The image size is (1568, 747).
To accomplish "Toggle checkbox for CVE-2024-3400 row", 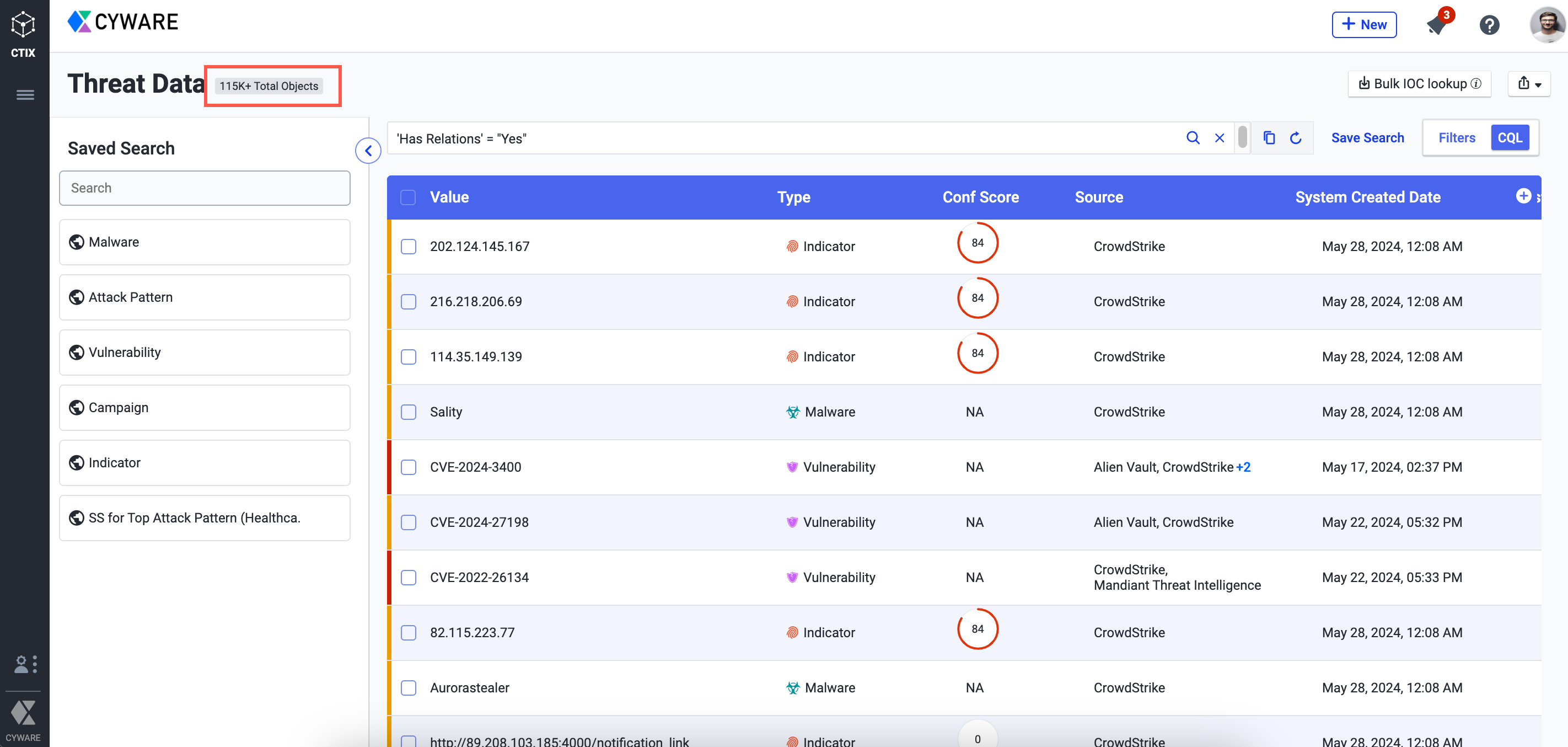I will coord(408,466).
